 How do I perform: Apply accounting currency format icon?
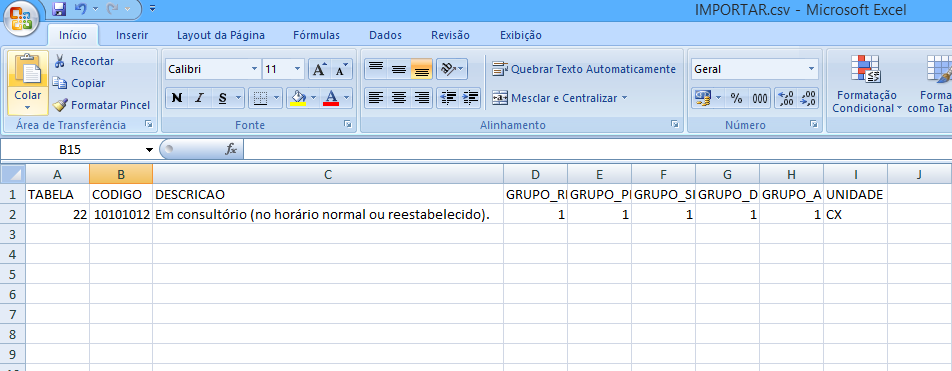click(x=702, y=98)
